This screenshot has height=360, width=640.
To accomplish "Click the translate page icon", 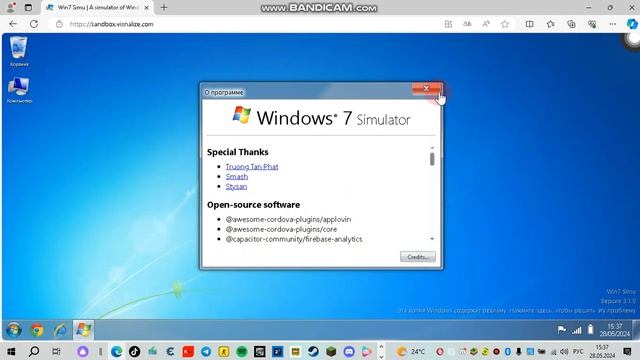I will click(467, 24).
